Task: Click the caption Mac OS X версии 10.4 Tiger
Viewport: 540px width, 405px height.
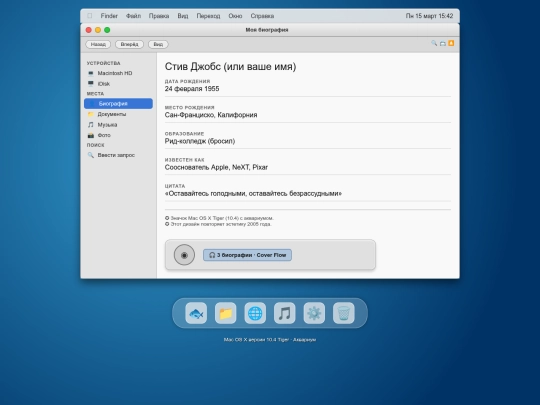Action: click(270, 340)
